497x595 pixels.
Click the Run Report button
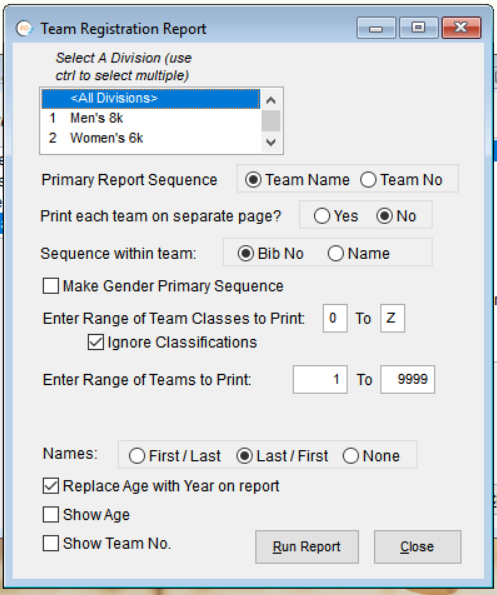pyautogui.click(x=307, y=547)
